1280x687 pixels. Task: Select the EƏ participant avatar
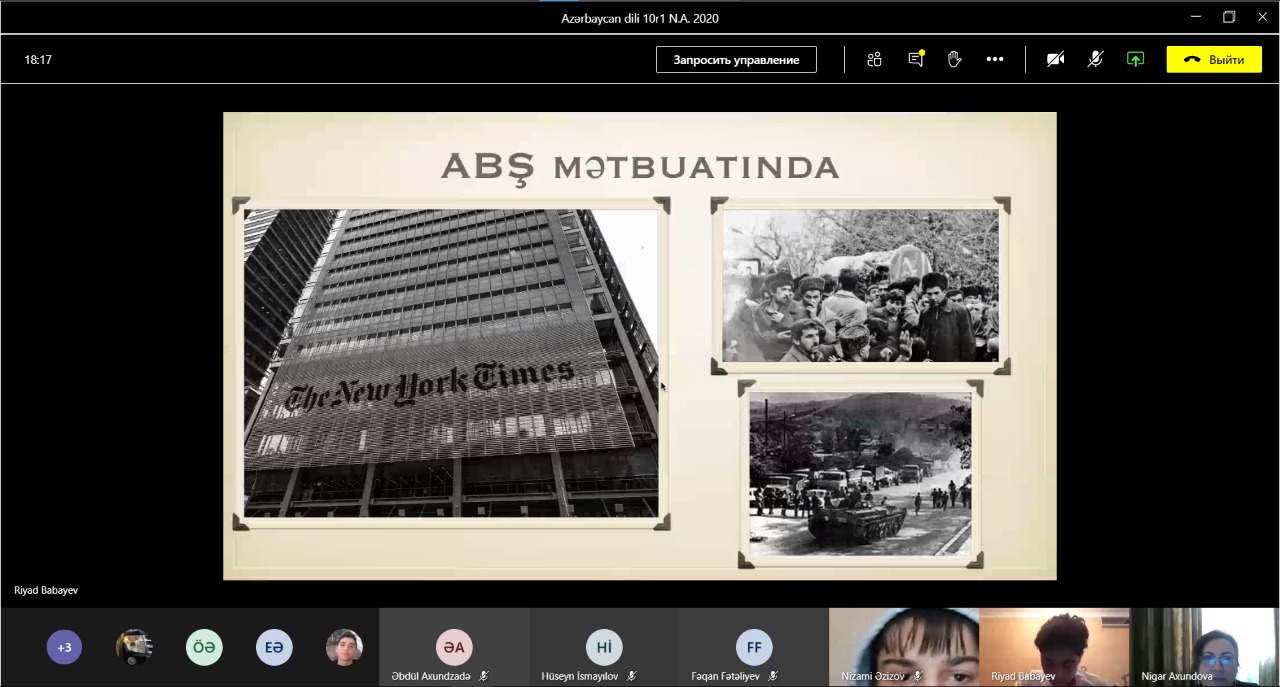pyautogui.click(x=274, y=648)
